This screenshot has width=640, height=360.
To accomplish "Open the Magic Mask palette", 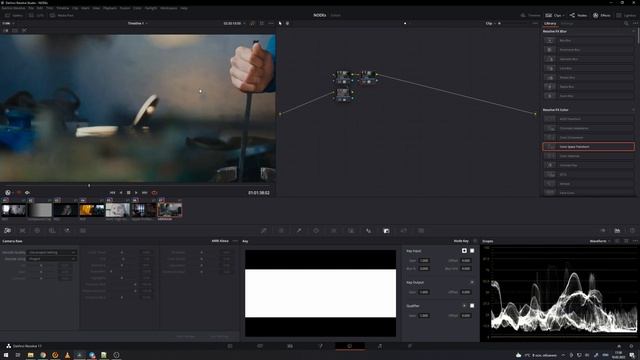I will point(351,231).
